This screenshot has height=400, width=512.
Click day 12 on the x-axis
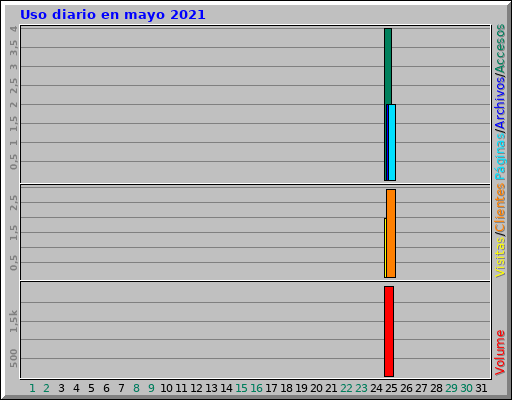(196, 388)
